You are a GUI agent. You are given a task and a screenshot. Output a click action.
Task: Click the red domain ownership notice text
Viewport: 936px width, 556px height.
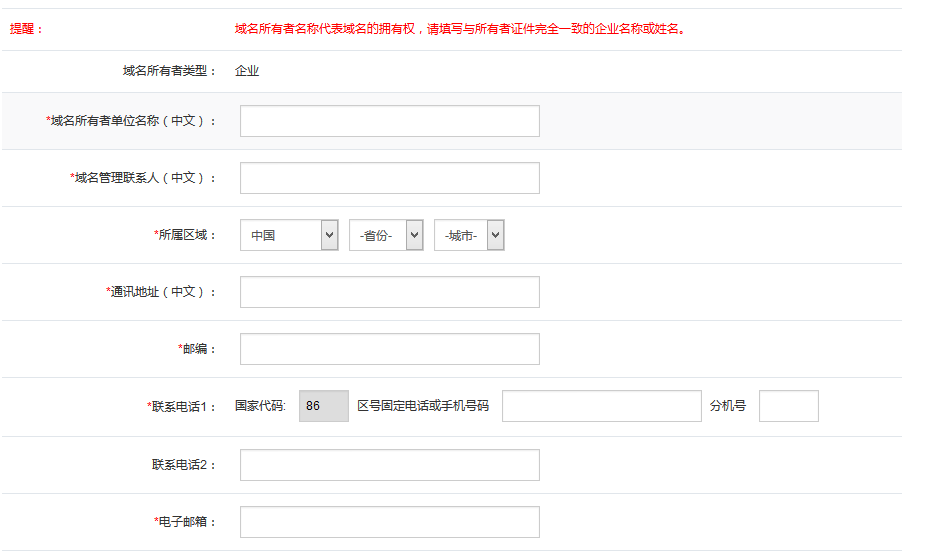[x=460, y=29]
